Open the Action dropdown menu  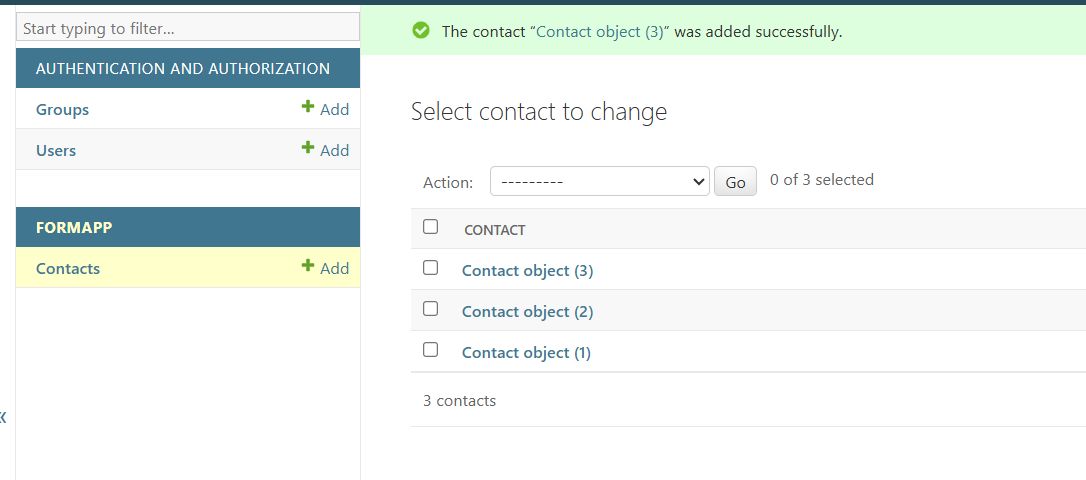click(x=600, y=181)
